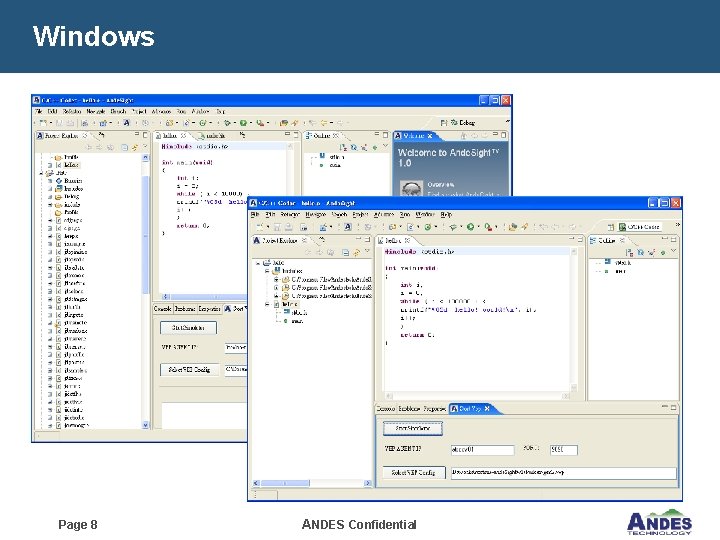
Task: Click the green Run icon in back window toolbar
Action: pyautogui.click(x=243, y=123)
